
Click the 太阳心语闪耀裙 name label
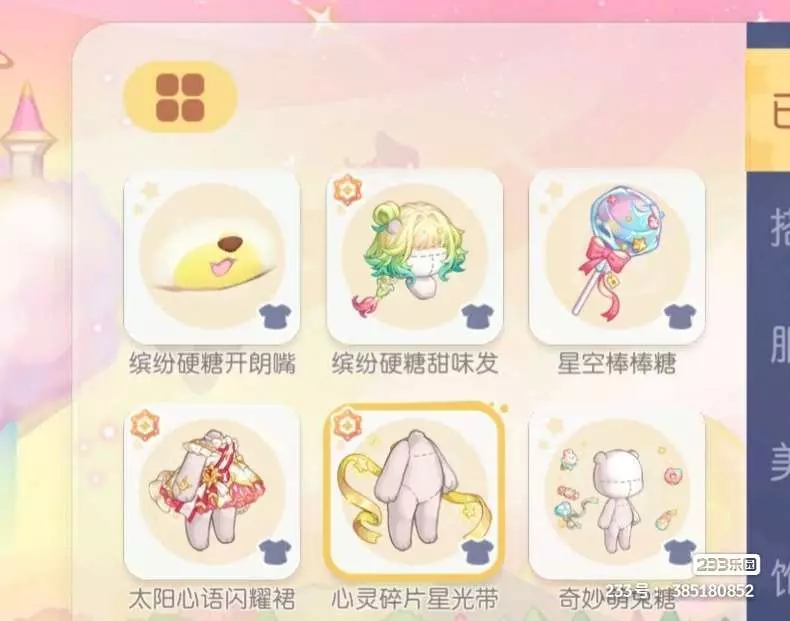(212, 599)
